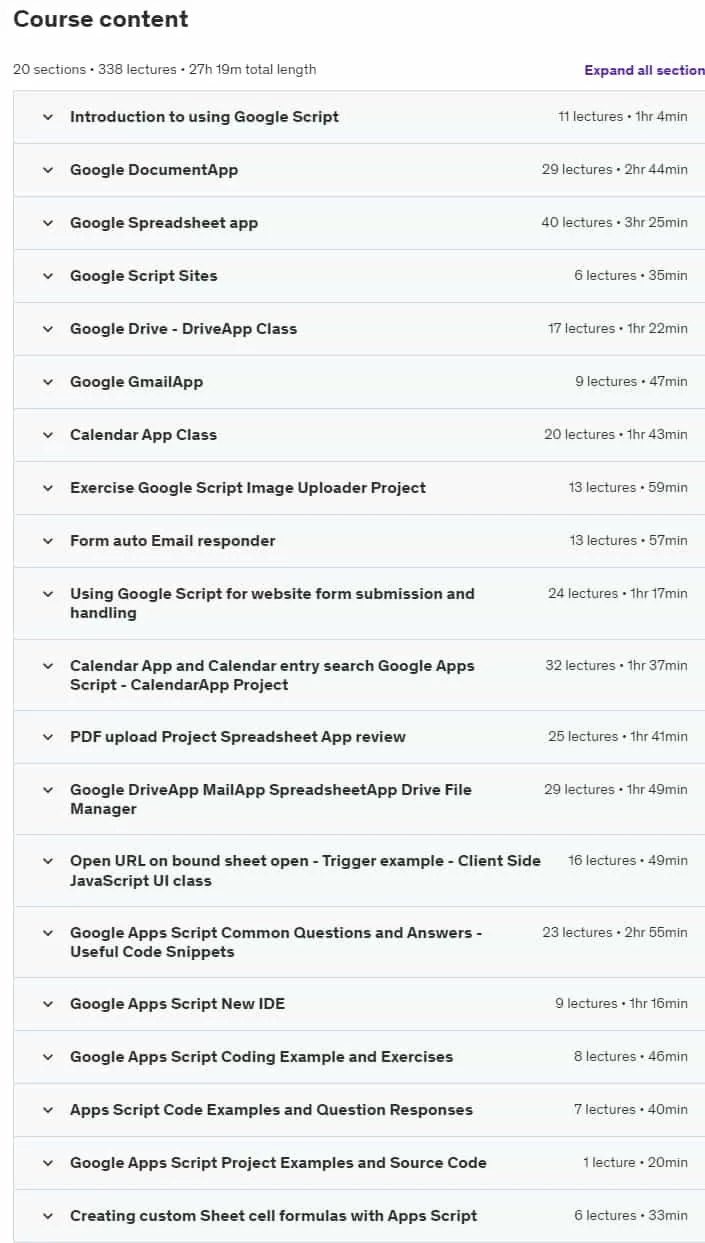Click chevron beside Google Apps Script New IDE
Image resolution: width=705 pixels, height=1243 pixels.
point(47,1004)
